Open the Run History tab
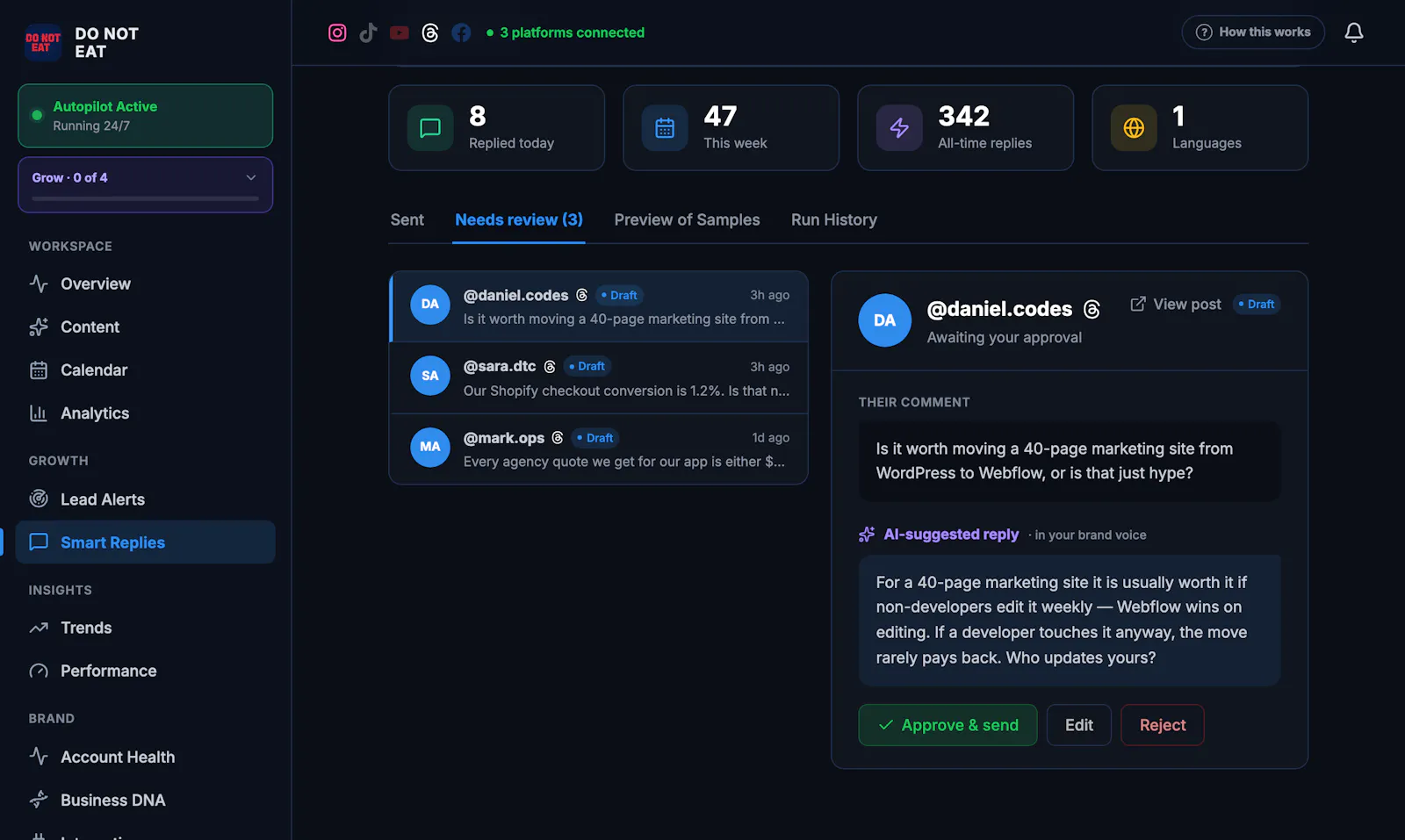The height and width of the screenshot is (840, 1405). point(834,219)
